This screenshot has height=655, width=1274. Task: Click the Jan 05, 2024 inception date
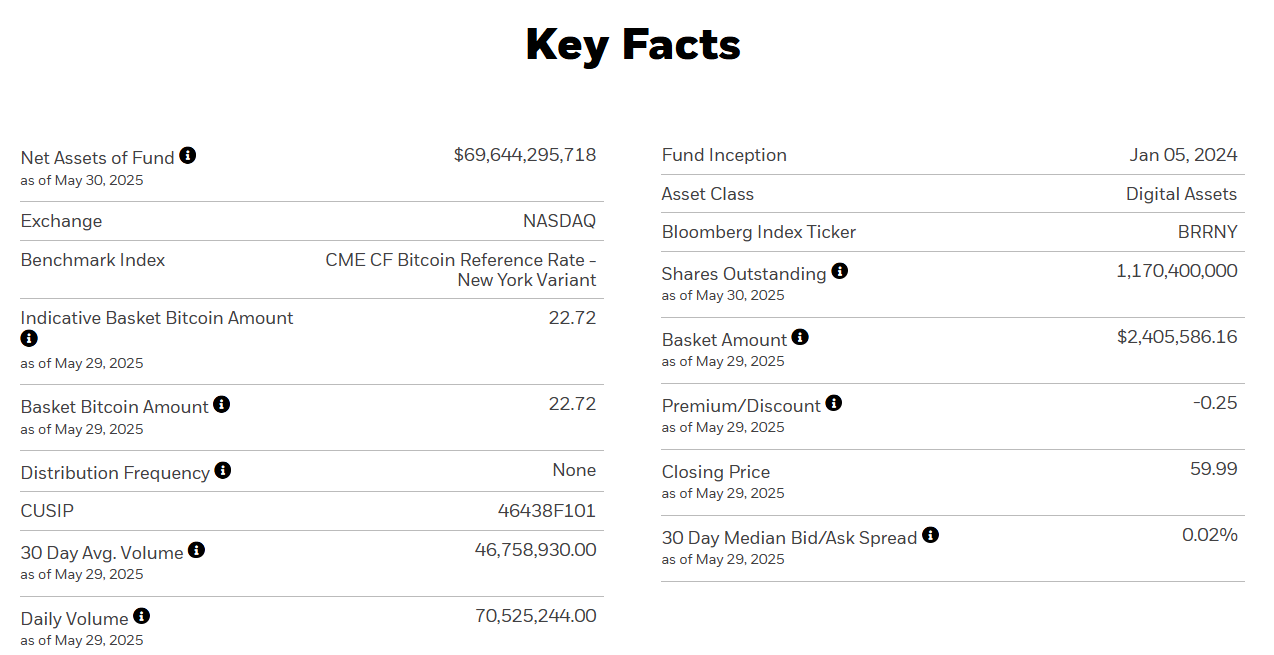(x=1183, y=155)
